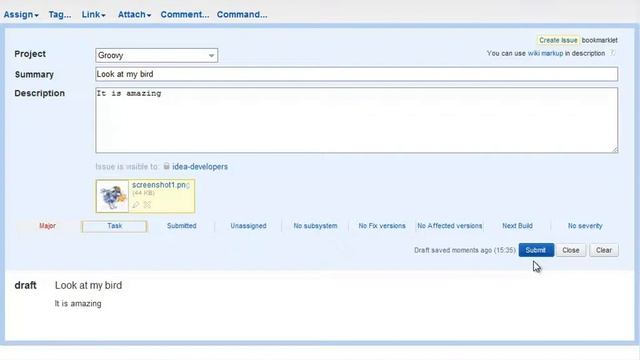Click the 'Draft saved moments ago' status text
640x360 pixels.
click(464, 250)
